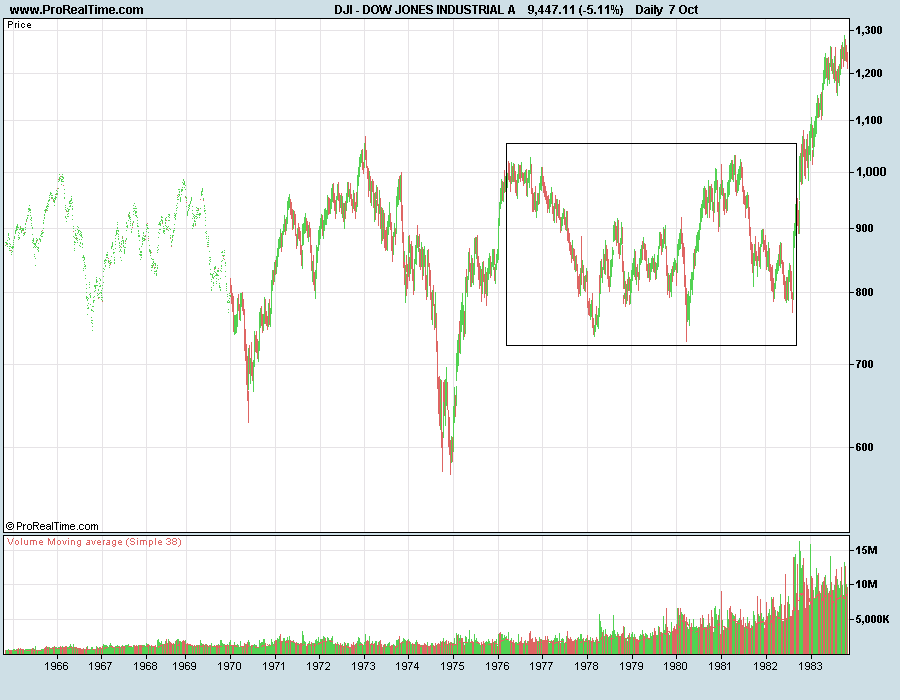900x700 pixels.
Task: Click the 7 Oct date label
Action: (x=683, y=10)
